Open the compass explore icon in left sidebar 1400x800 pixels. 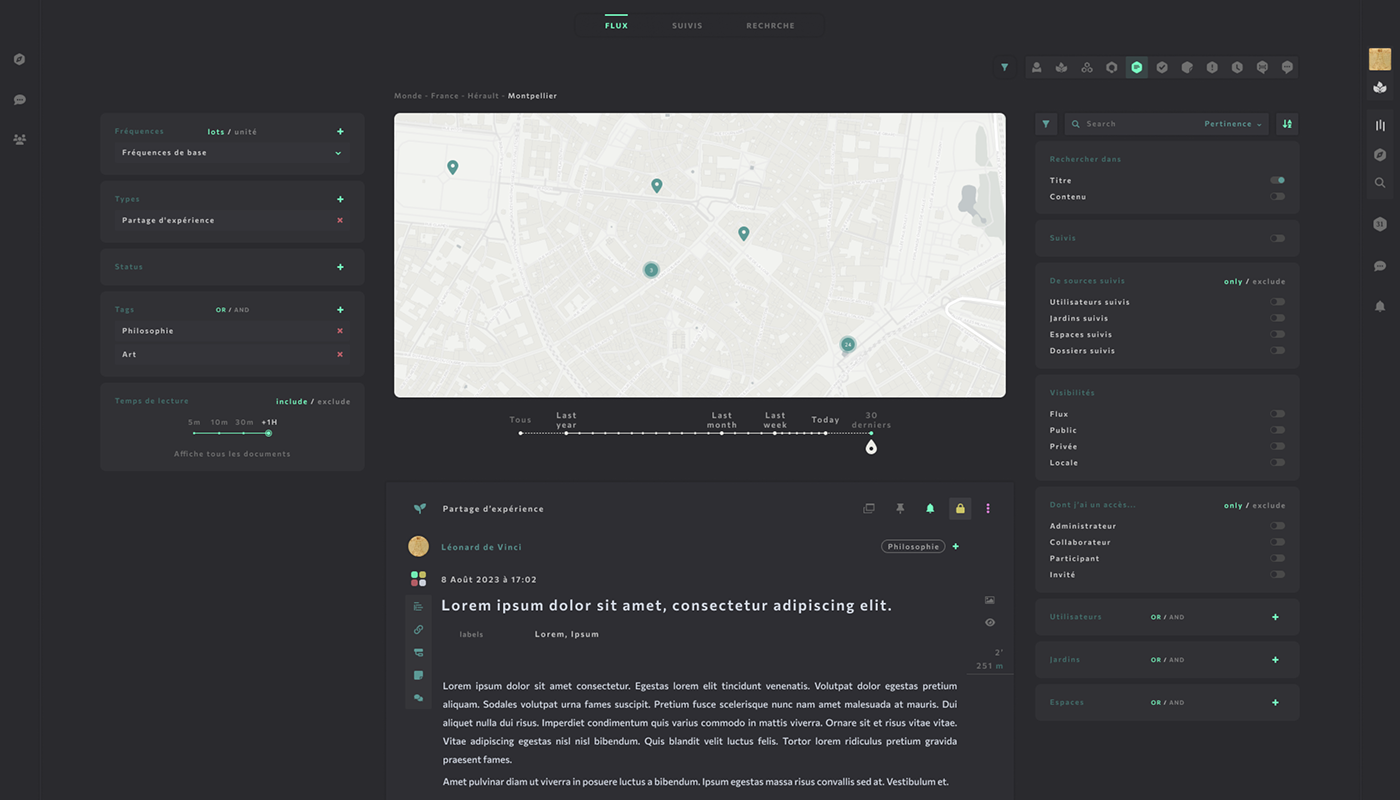click(20, 59)
